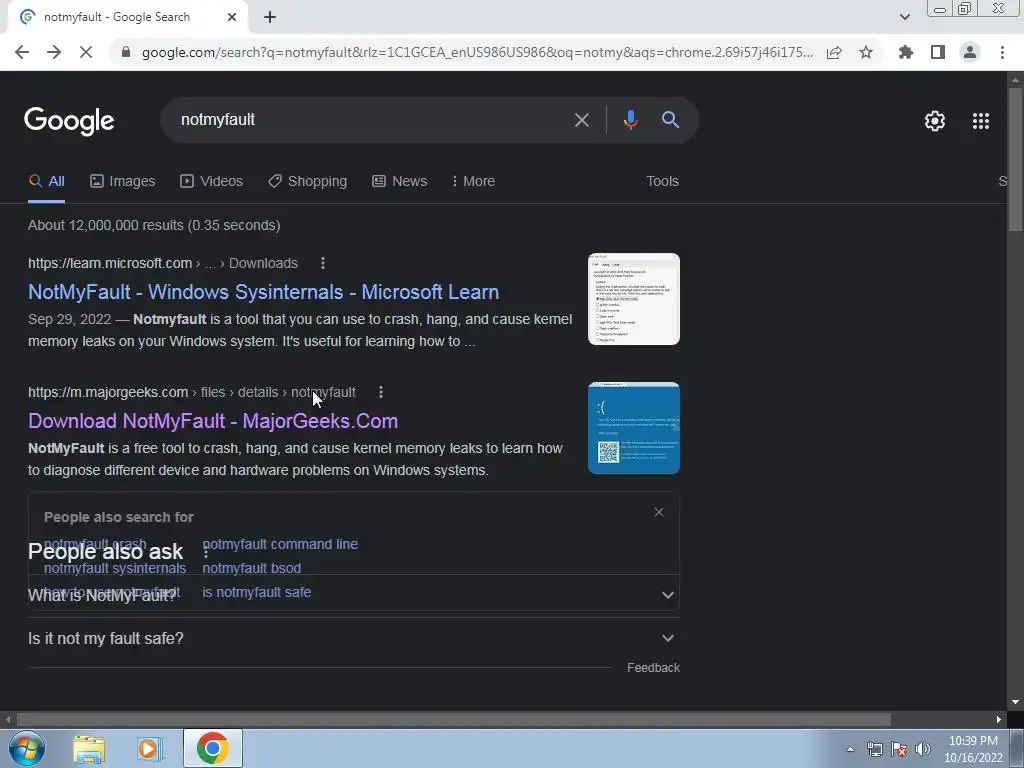Expand Is it not my fault safe question
This screenshot has height=768, width=1024.
click(353, 638)
